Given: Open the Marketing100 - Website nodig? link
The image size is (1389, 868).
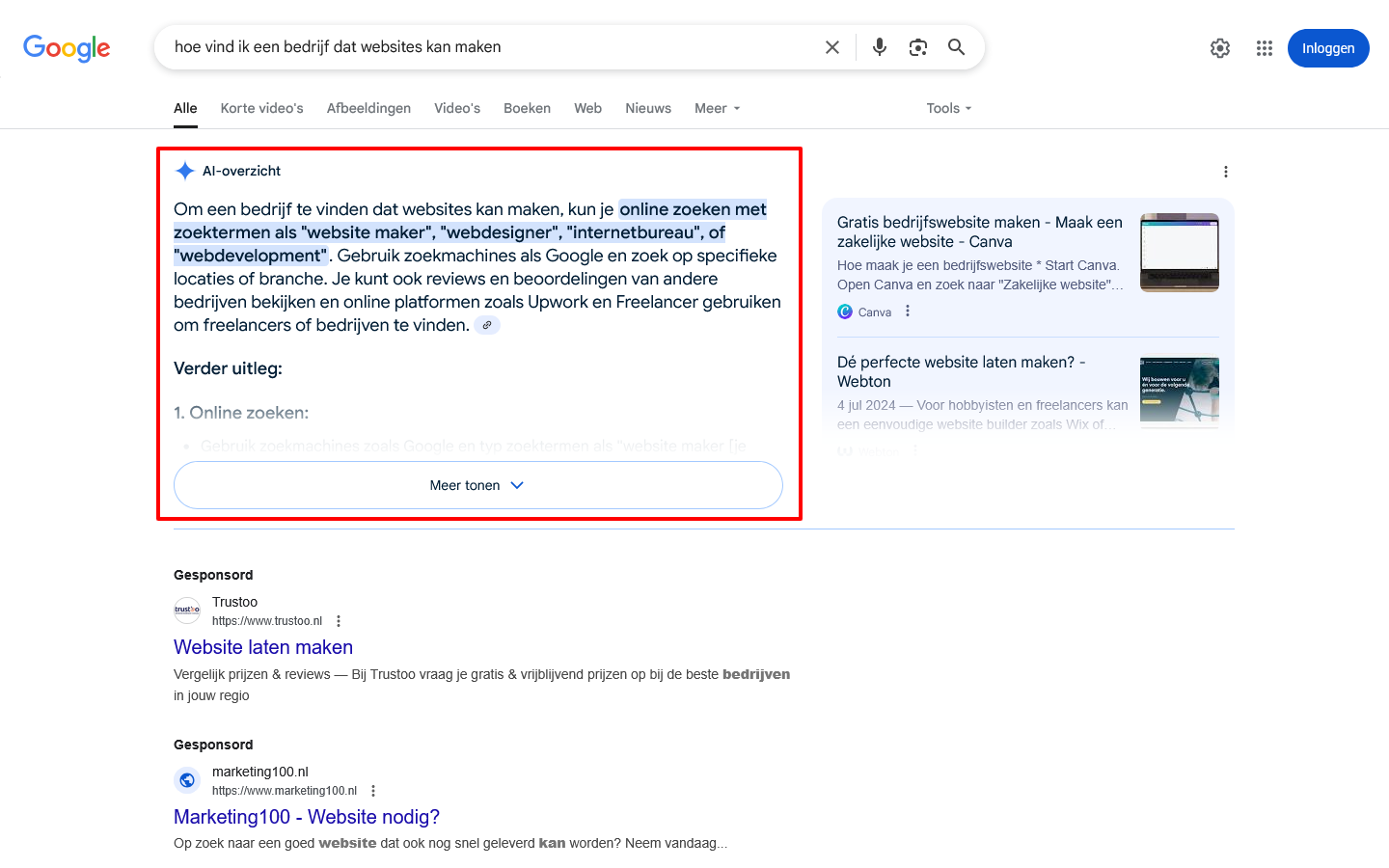Looking at the screenshot, I should tap(307, 817).
